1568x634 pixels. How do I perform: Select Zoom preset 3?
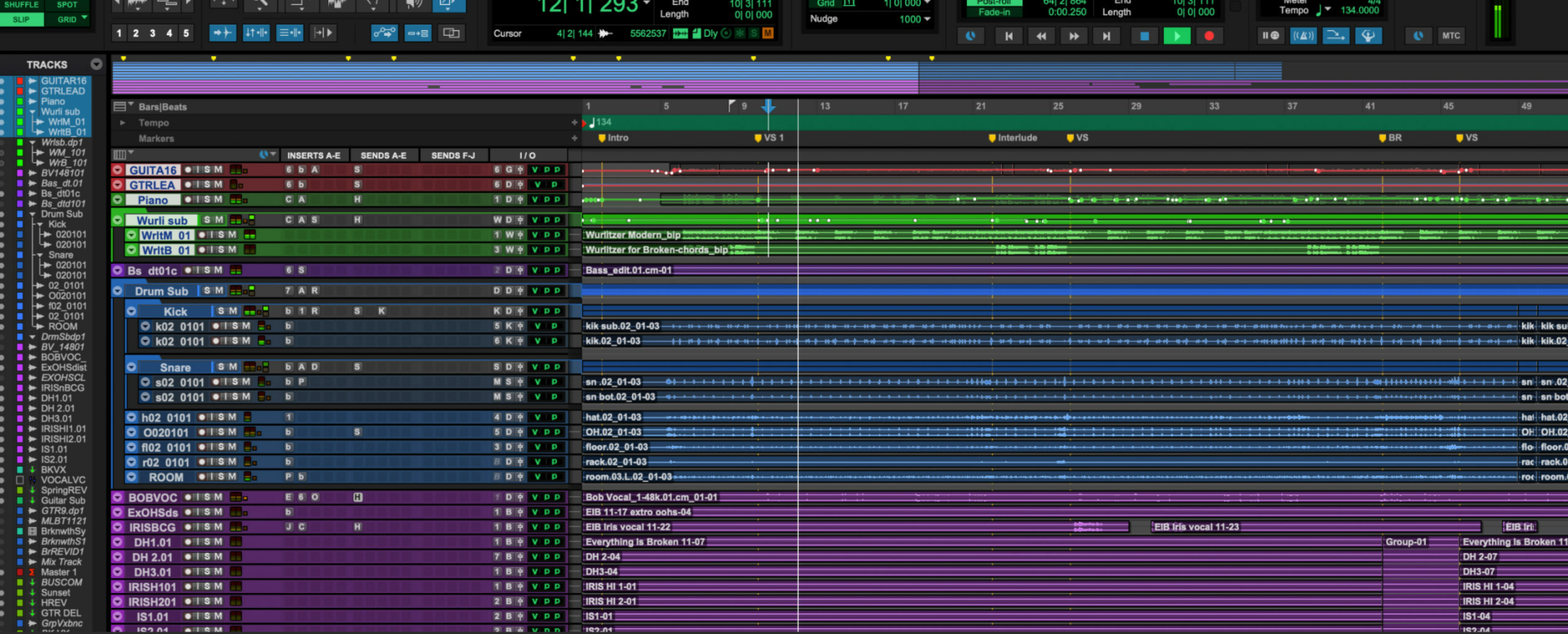pyautogui.click(x=153, y=33)
